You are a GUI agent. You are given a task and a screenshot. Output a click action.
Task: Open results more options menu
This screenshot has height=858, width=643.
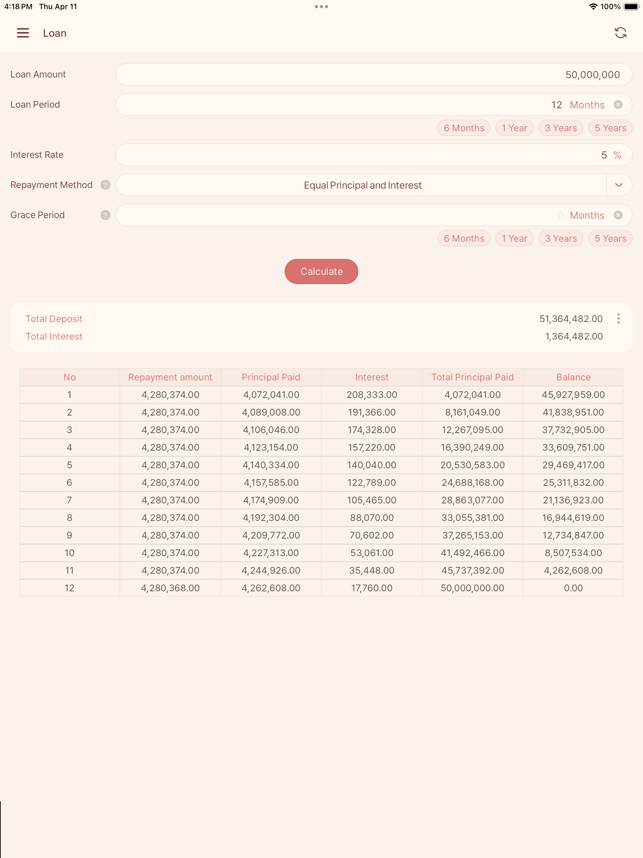(x=618, y=318)
